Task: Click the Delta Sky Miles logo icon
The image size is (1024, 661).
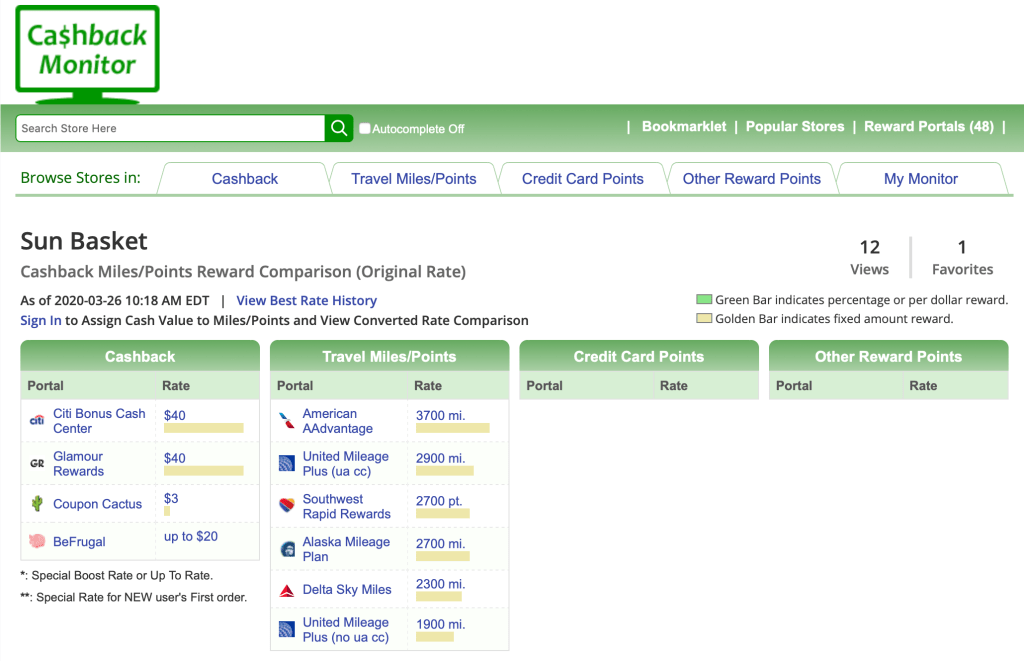Action: coord(287,590)
